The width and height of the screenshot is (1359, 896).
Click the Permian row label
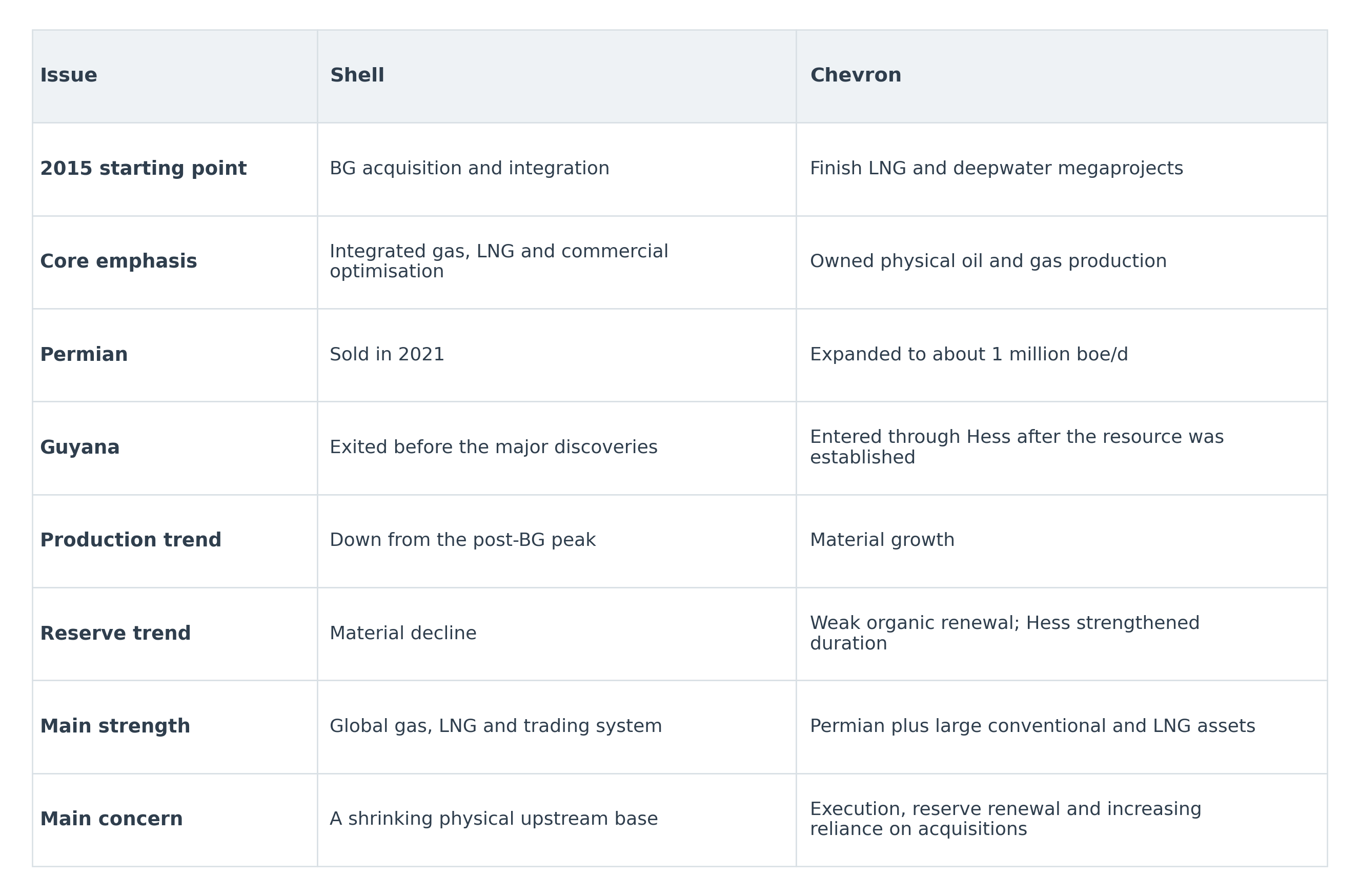tap(175, 355)
